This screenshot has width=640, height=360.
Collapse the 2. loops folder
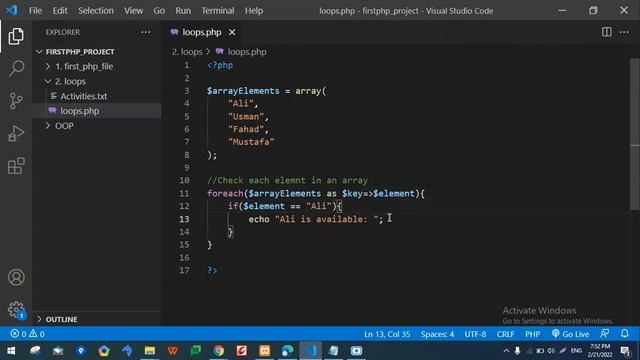point(70,81)
